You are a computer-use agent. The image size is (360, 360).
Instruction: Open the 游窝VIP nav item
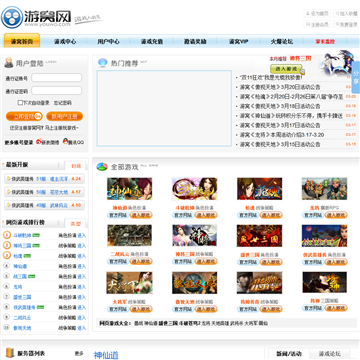[x=238, y=42]
